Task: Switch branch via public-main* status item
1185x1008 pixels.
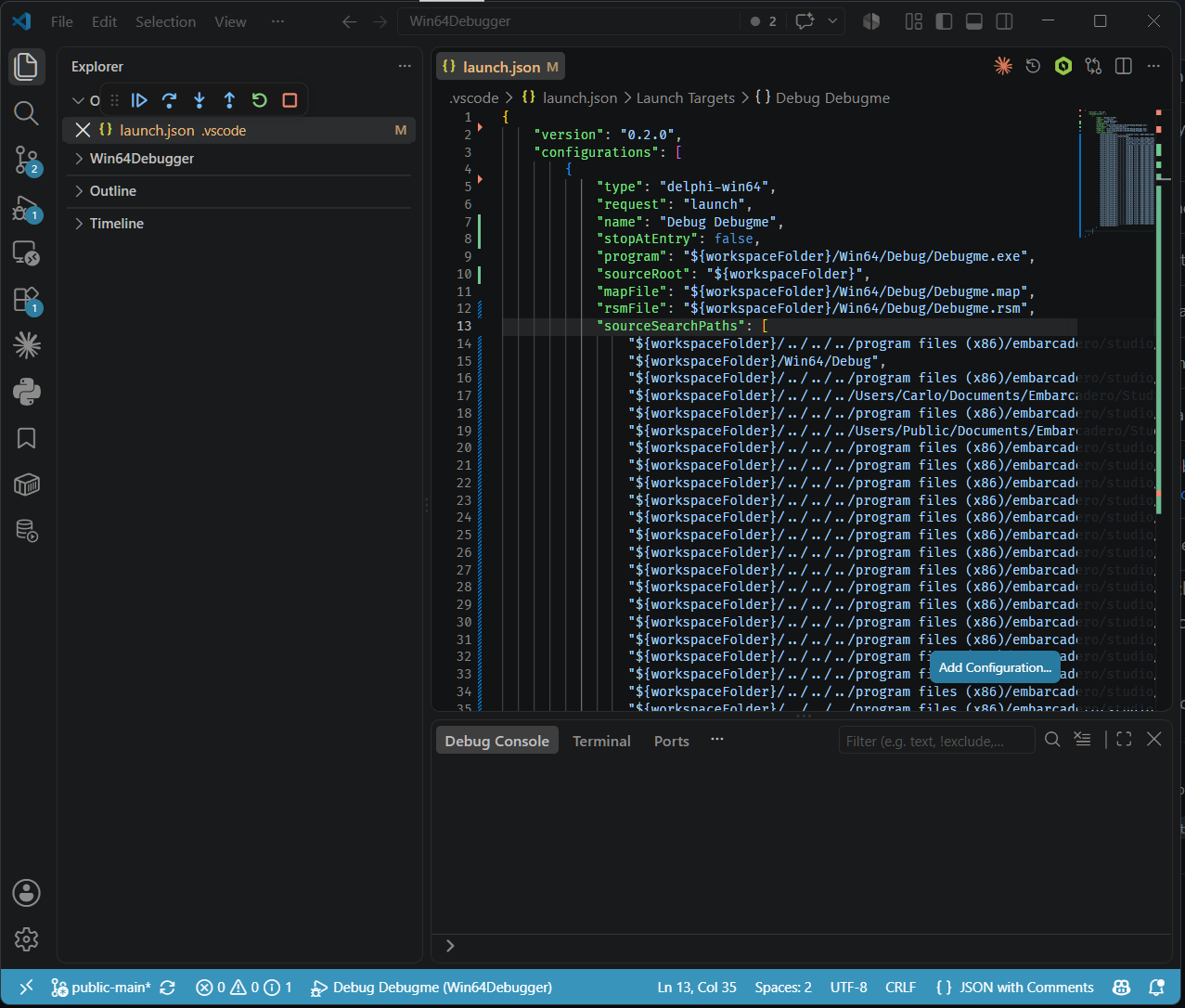Action: pyautogui.click(x=100, y=988)
